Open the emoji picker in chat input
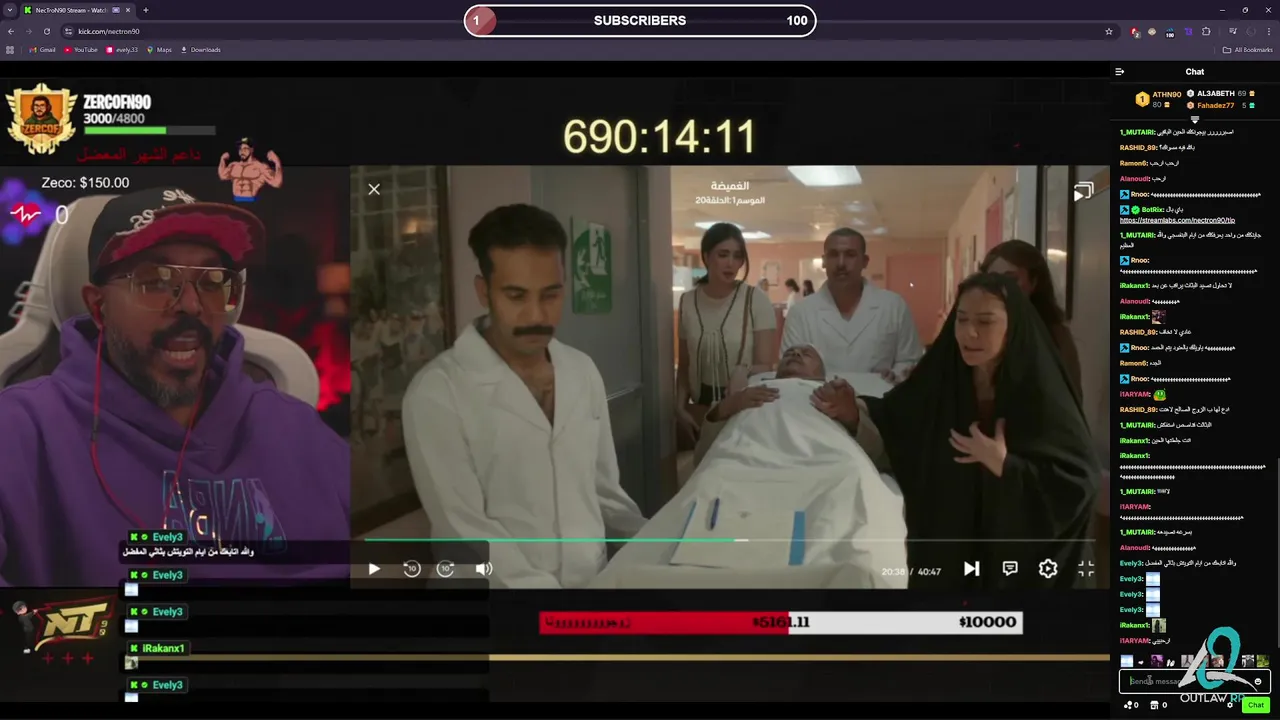The image size is (1280, 720). click(x=1258, y=682)
